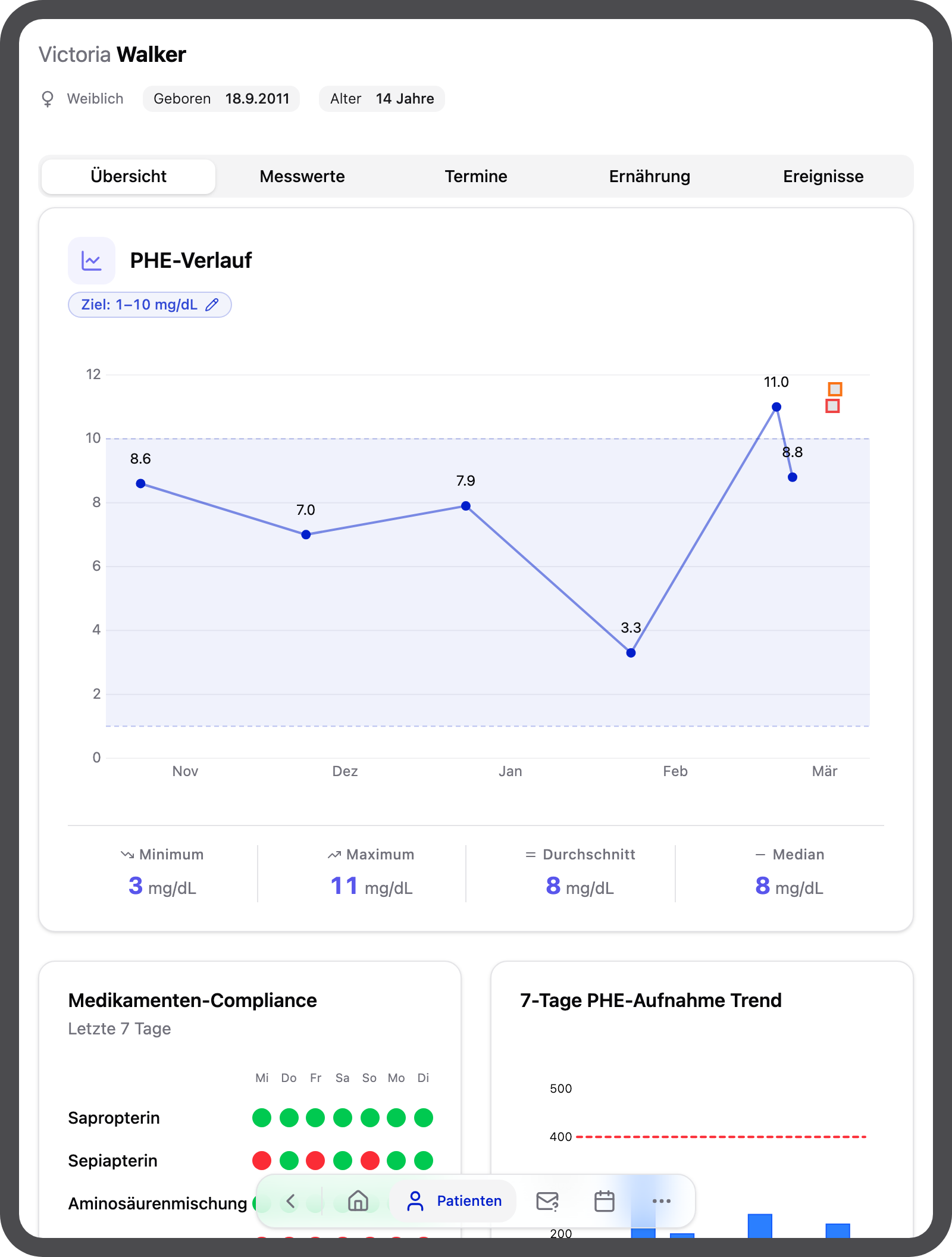
Task: Switch to the Termine tab
Action: click(x=475, y=176)
